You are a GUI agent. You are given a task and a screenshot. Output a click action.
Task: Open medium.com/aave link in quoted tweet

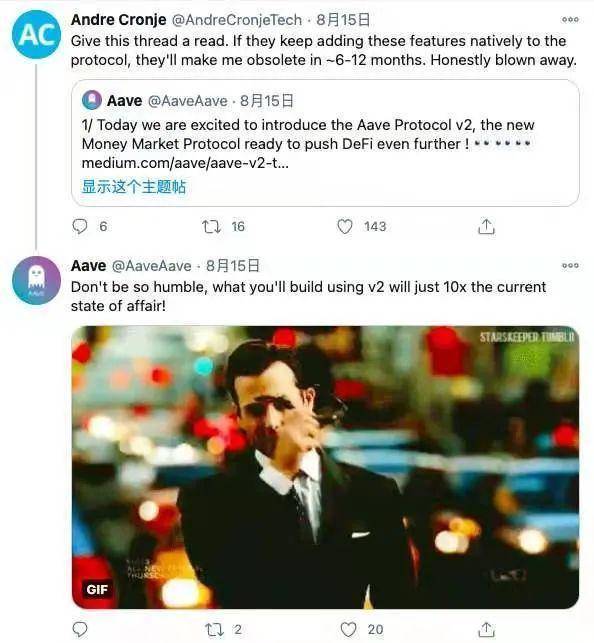click(185, 163)
